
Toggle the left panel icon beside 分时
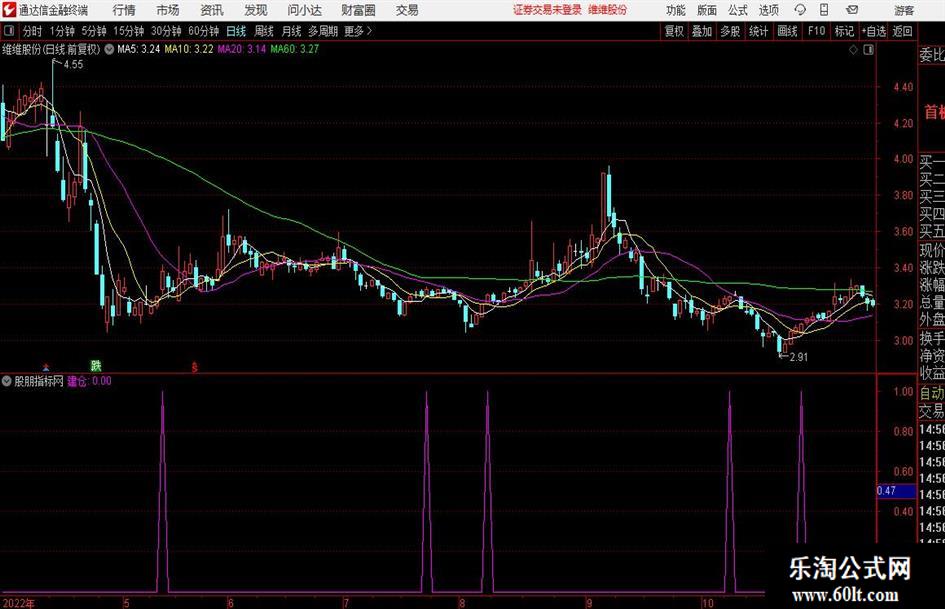tap(9, 31)
